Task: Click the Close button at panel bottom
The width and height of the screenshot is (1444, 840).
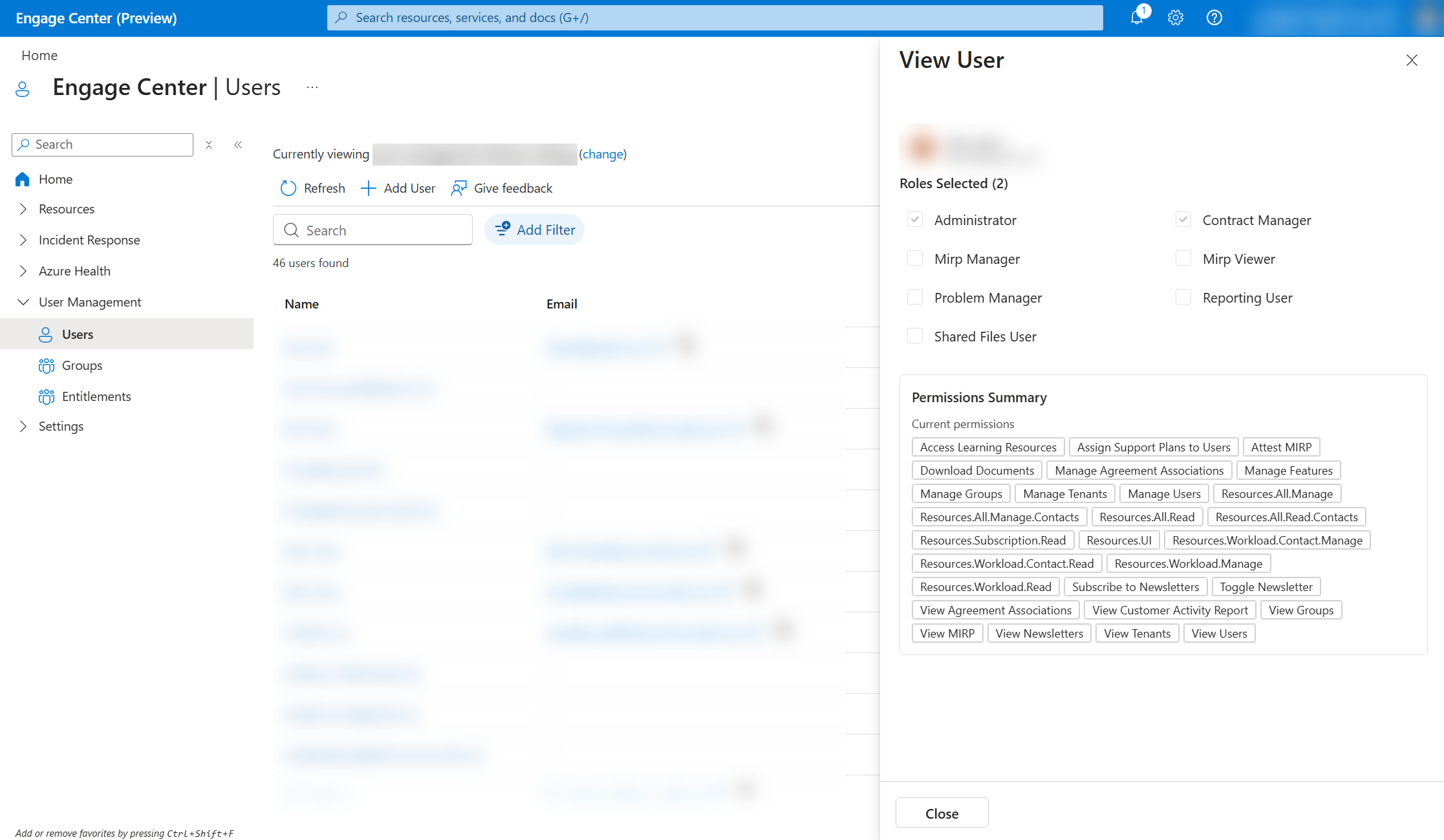Action: 942,813
